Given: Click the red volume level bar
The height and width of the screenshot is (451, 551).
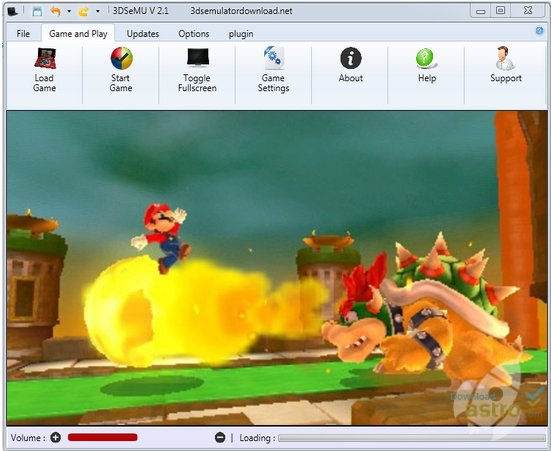Looking at the screenshot, I should (x=103, y=438).
